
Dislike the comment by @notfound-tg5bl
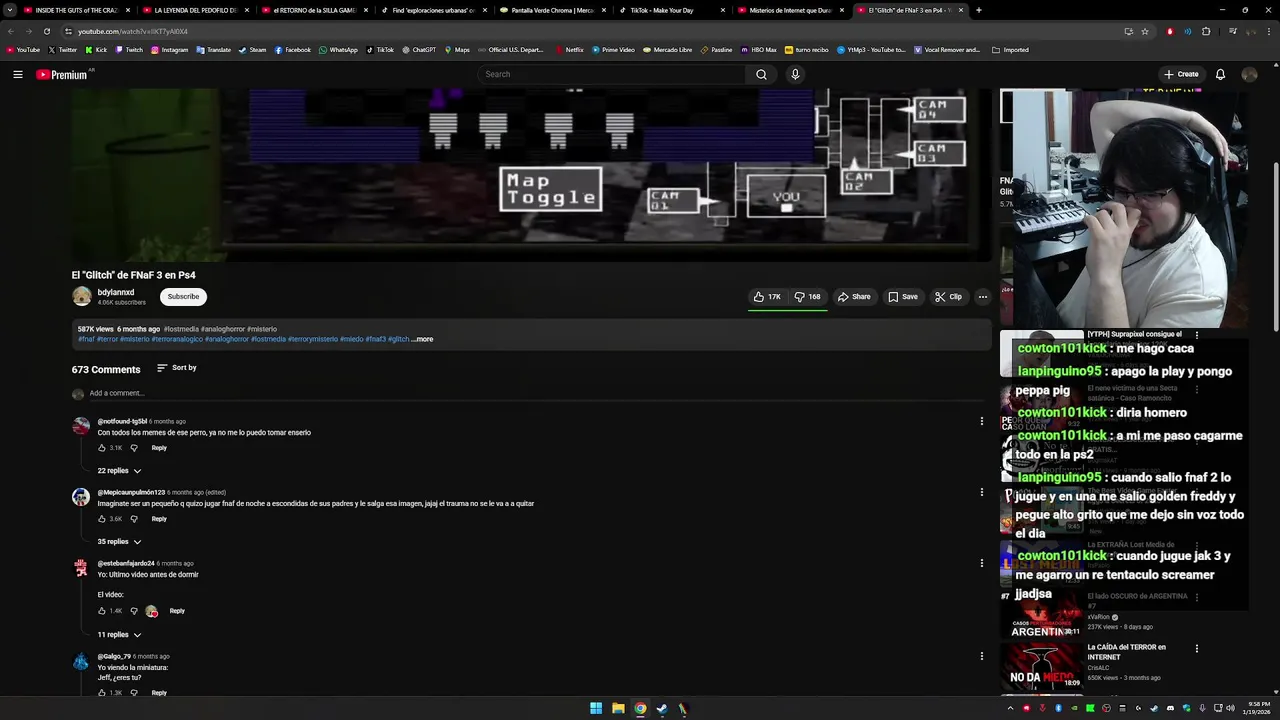pyautogui.click(x=134, y=448)
